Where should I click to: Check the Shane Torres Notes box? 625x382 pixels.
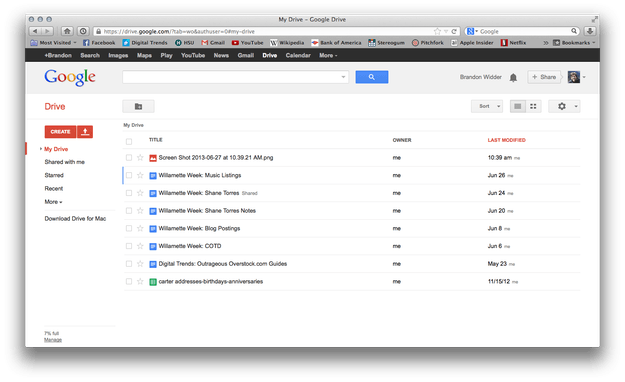(x=129, y=211)
